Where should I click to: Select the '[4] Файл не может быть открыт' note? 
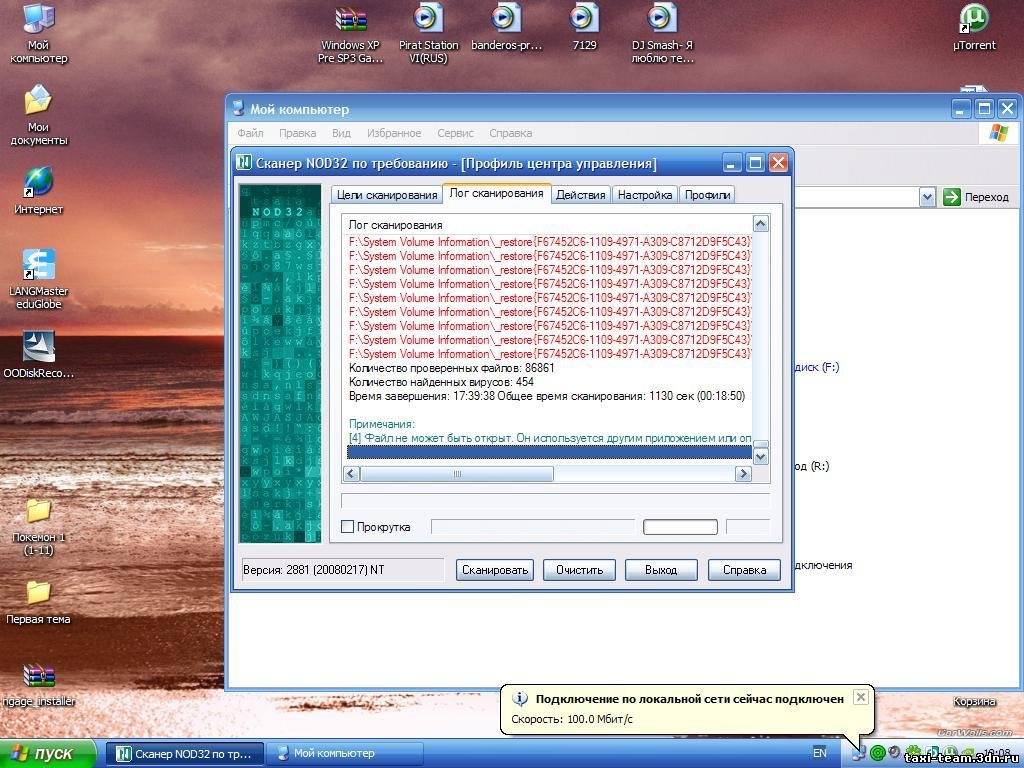[x=550, y=438]
